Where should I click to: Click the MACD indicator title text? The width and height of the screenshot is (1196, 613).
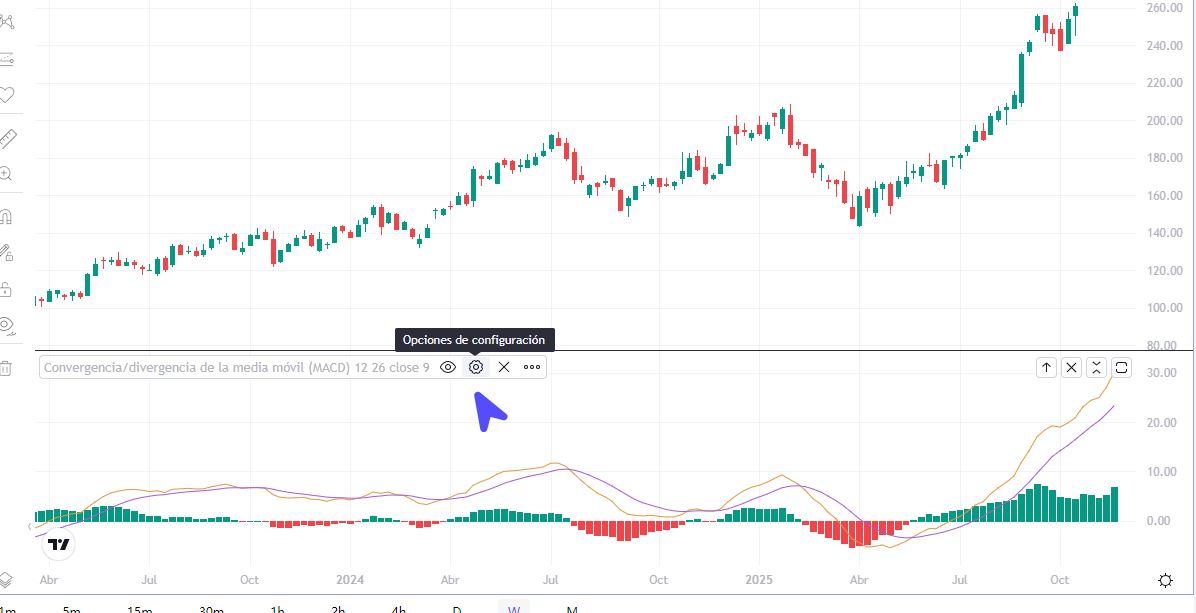click(236, 367)
